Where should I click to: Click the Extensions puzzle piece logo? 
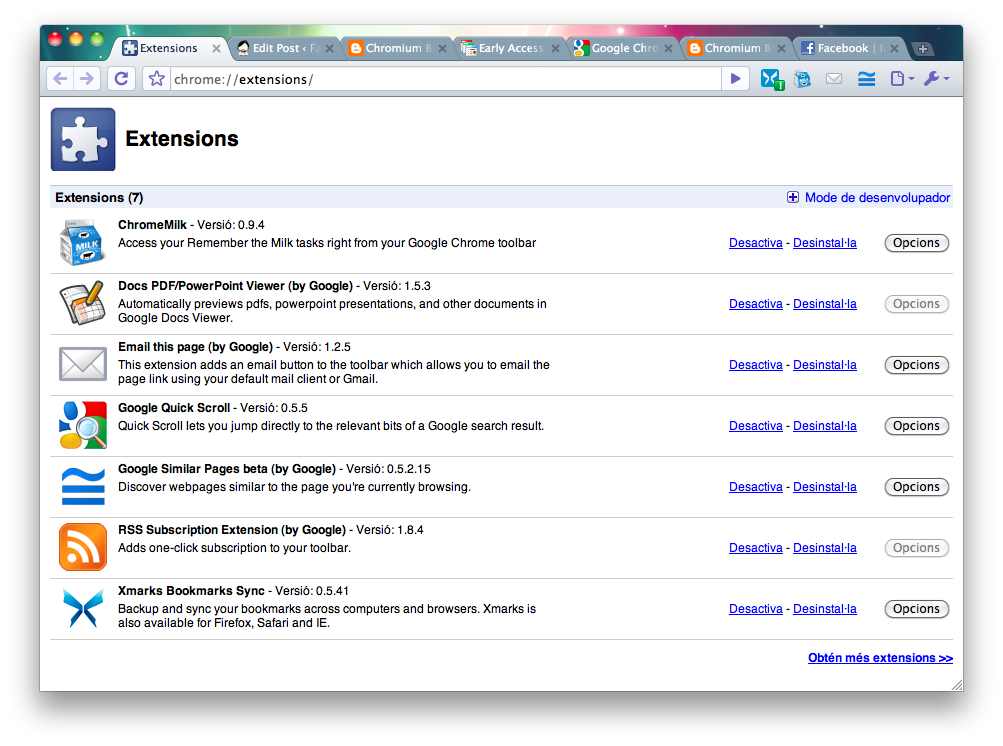coord(83,139)
